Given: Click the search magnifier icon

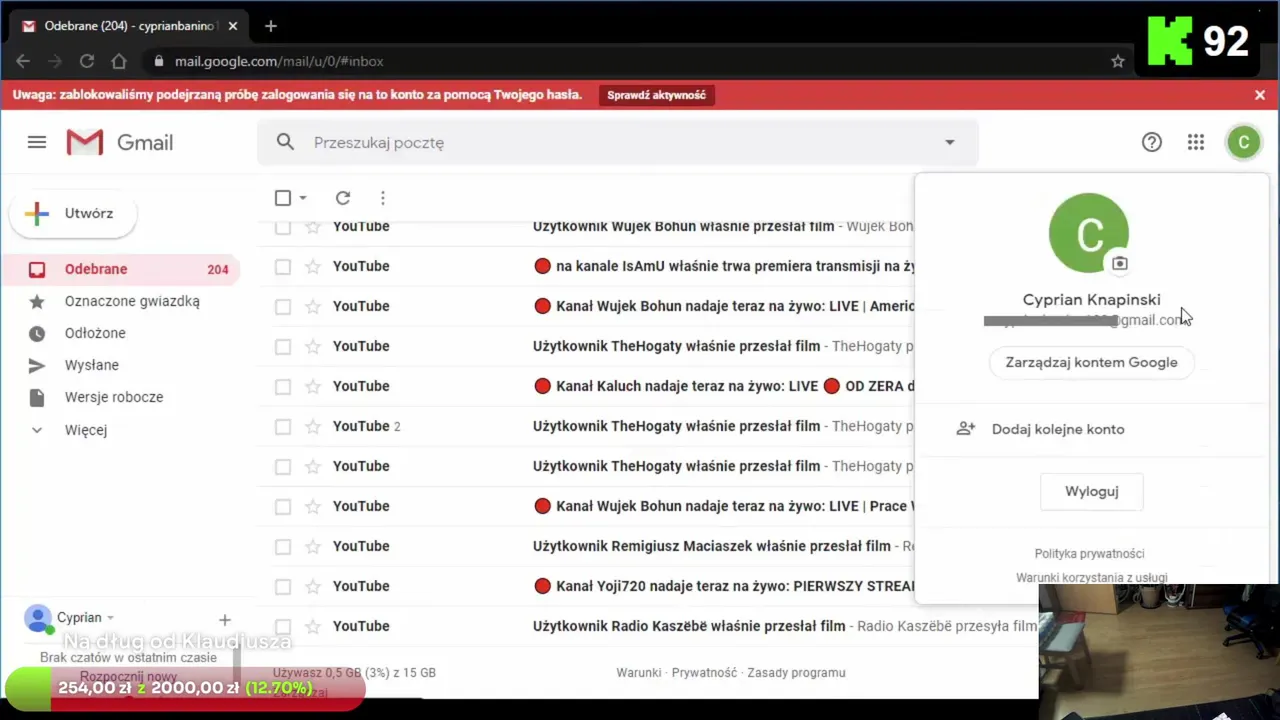Looking at the screenshot, I should pos(285,142).
